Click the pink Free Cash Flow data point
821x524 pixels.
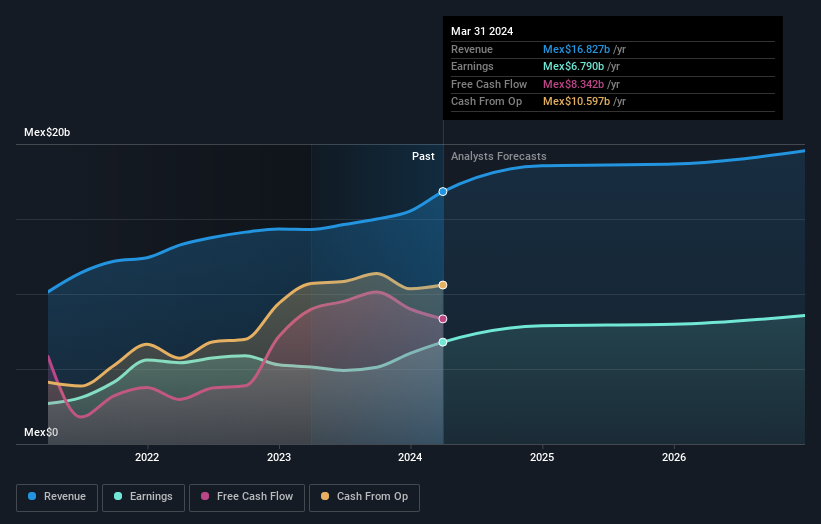click(x=443, y=319)
